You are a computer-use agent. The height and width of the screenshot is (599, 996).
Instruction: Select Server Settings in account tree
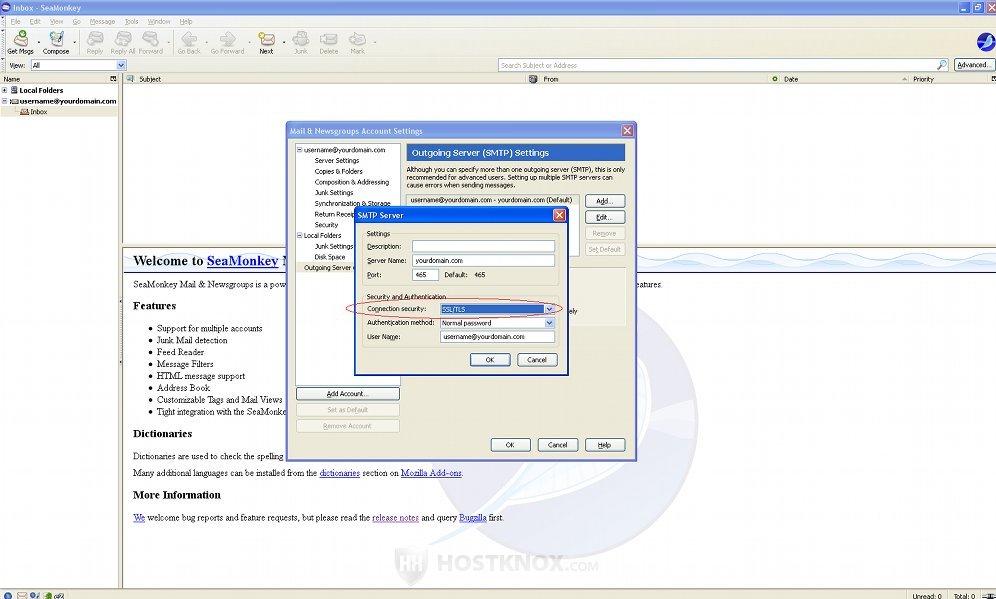337,161
